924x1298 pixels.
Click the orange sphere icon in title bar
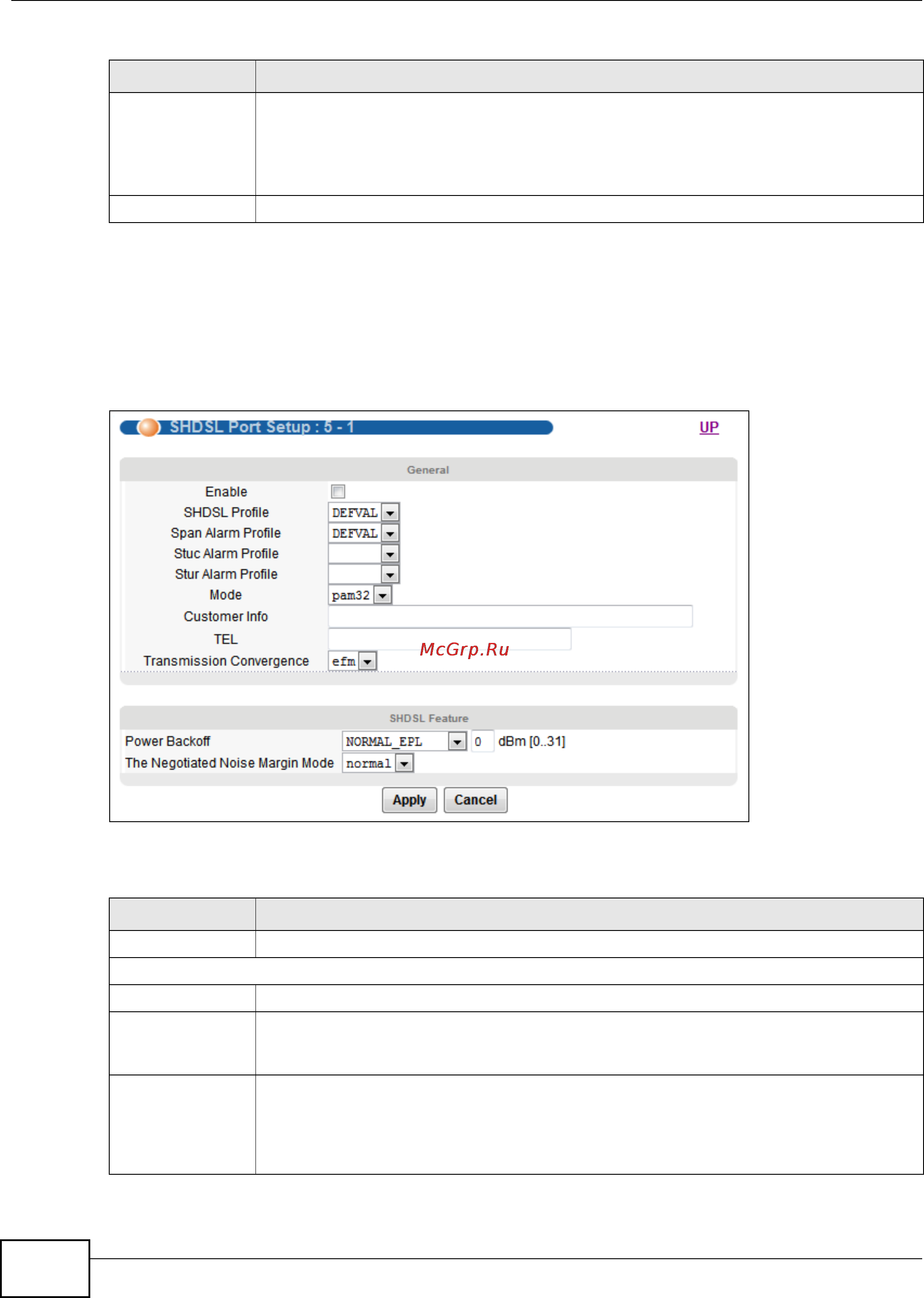tap(149, 428)
